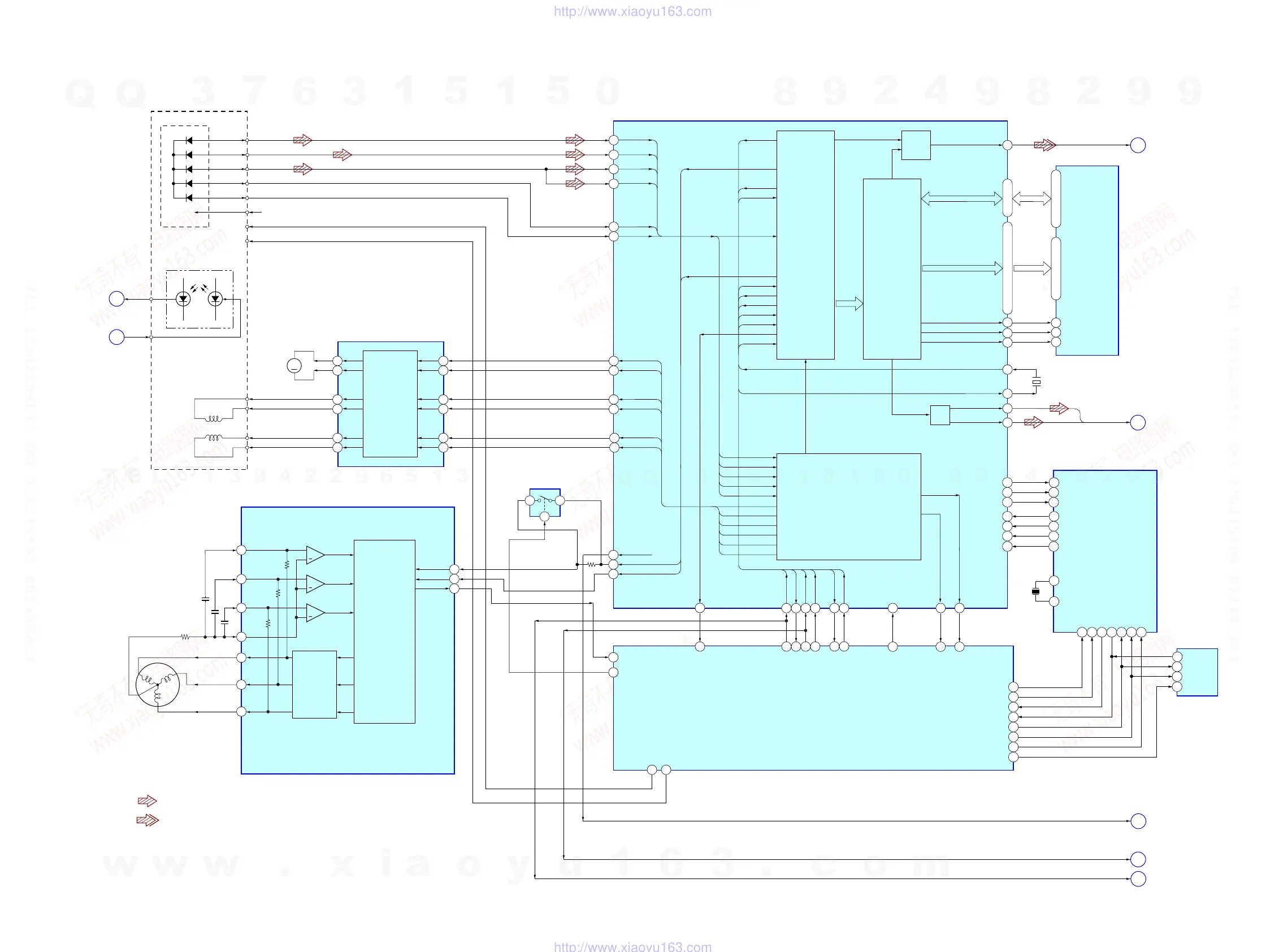Viewport: 1266px width, 952px height.
Task: Click the blue terminal circle at top right
Action: 1138,145
